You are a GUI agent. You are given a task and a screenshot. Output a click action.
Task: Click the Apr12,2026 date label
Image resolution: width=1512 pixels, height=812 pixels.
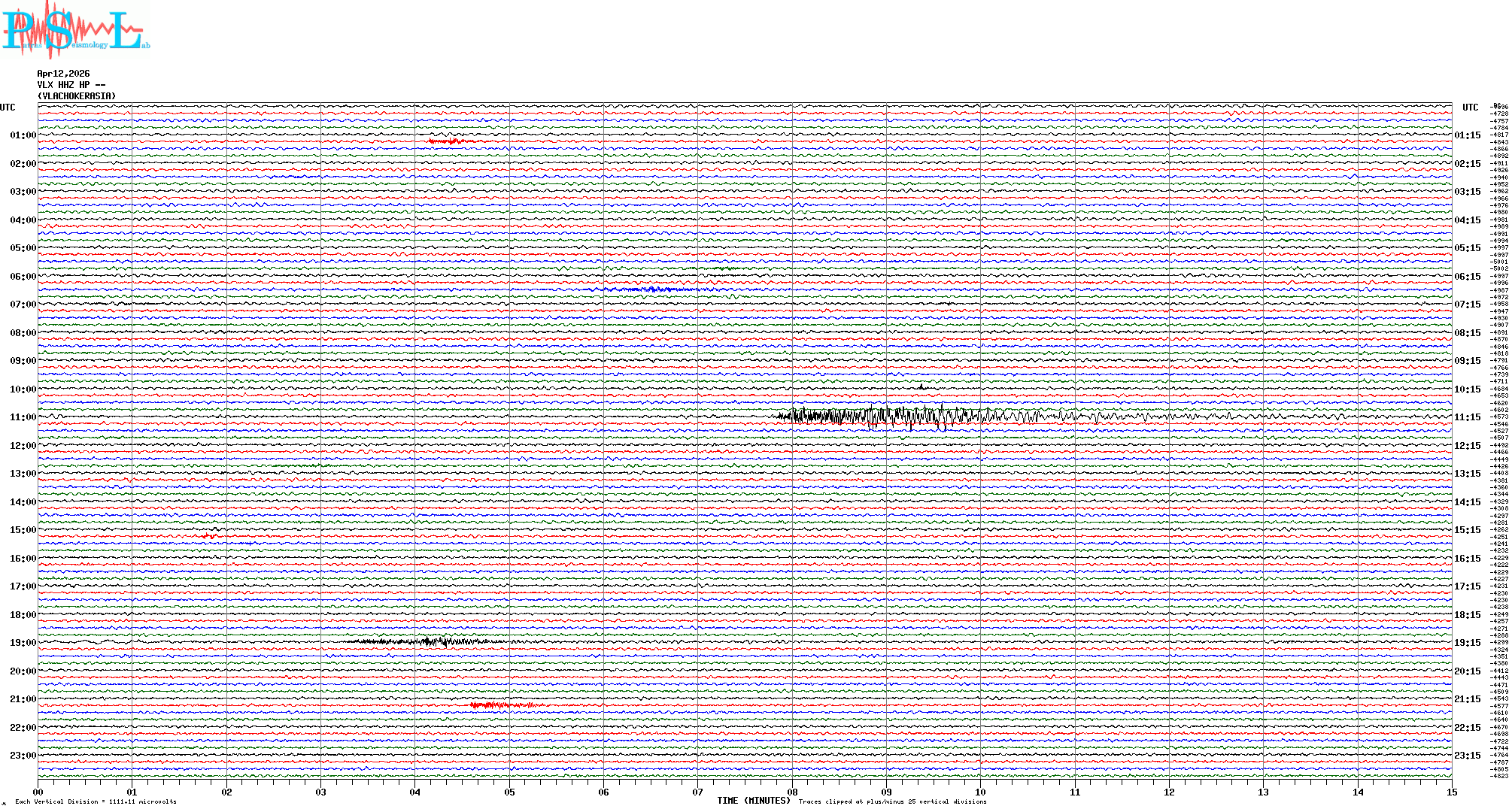pos(63,74)
